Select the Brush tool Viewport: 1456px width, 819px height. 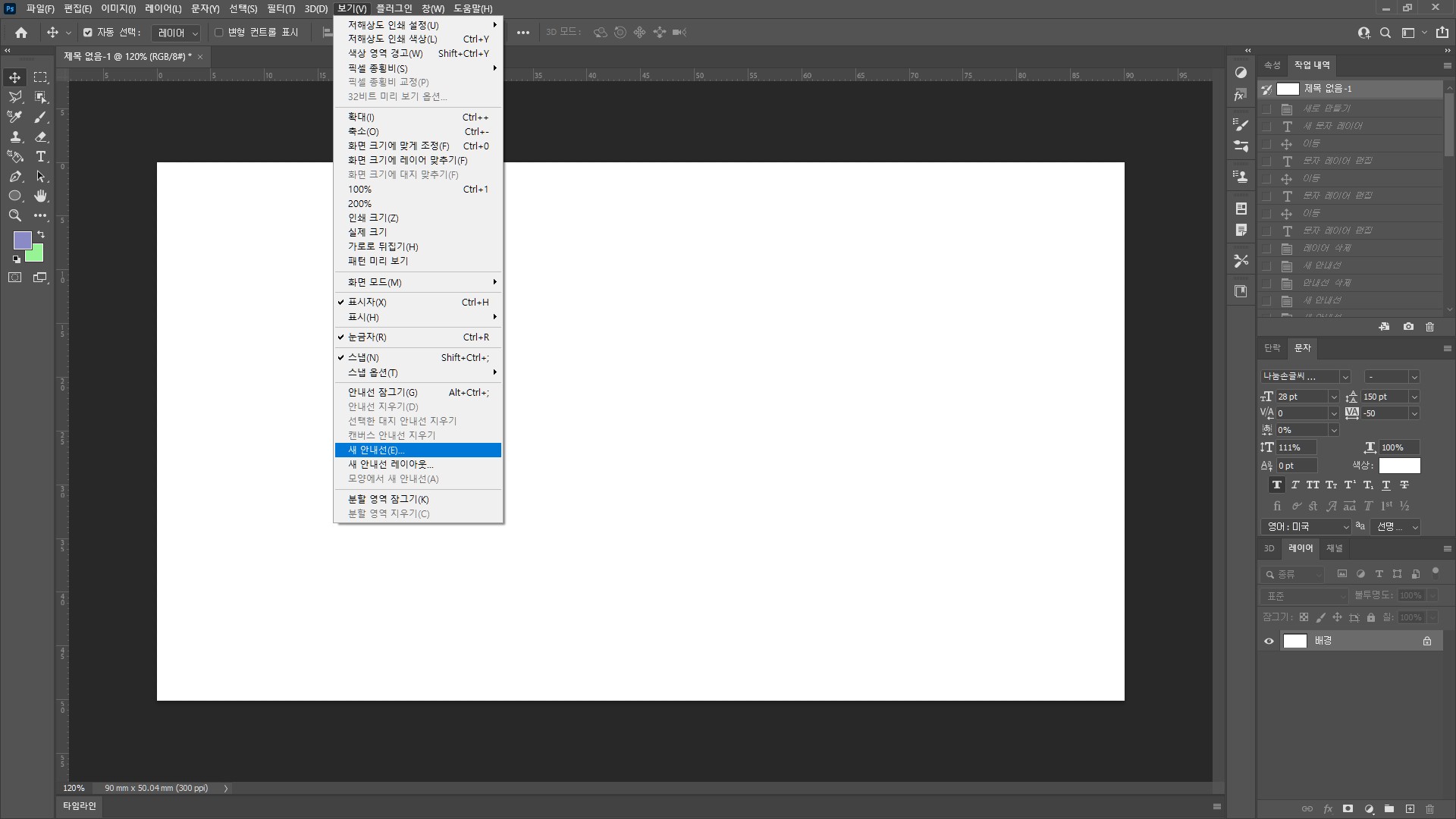click(x=41, y=117)
